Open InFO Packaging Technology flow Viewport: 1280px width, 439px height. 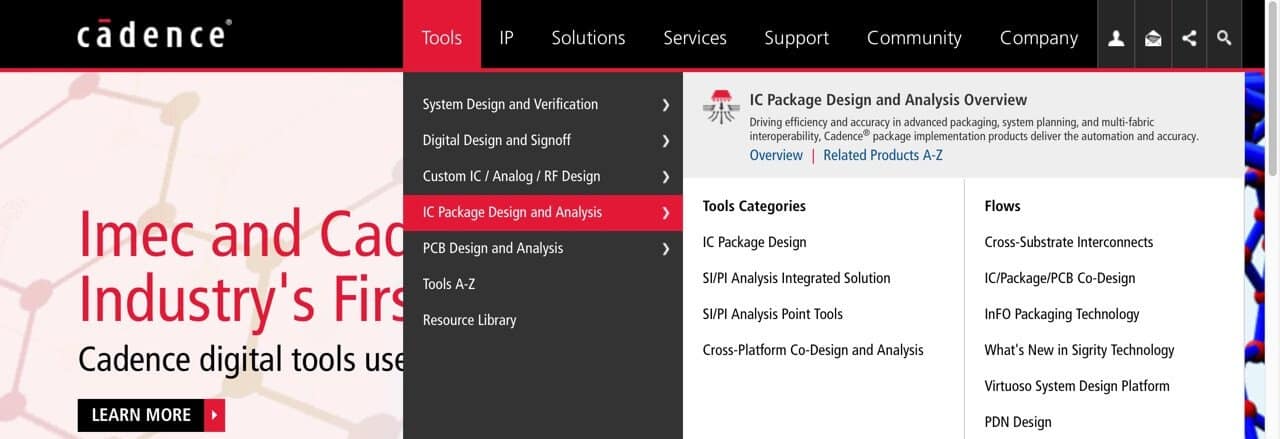[x=1062, y=314]
